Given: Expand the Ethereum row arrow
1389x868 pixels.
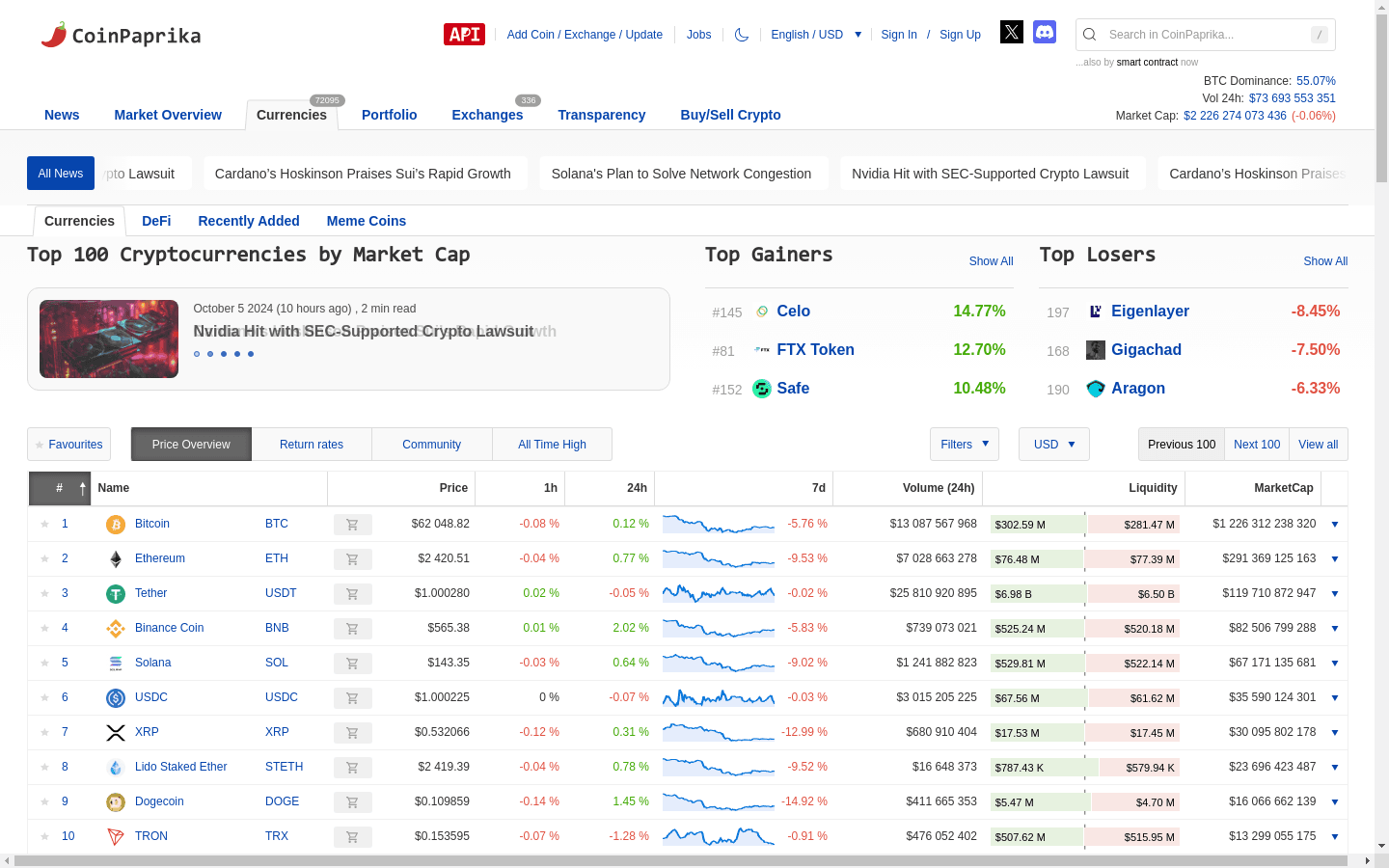Looking at the screenshot, I should click(1335, 559).
